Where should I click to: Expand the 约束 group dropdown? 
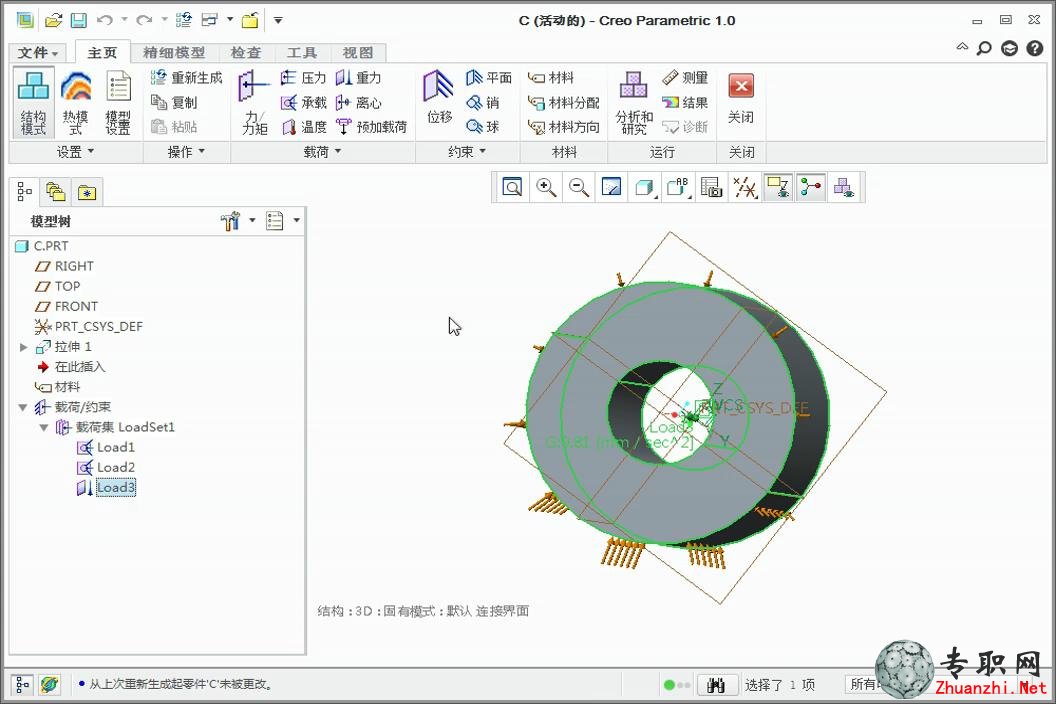[x=467, y=152]
